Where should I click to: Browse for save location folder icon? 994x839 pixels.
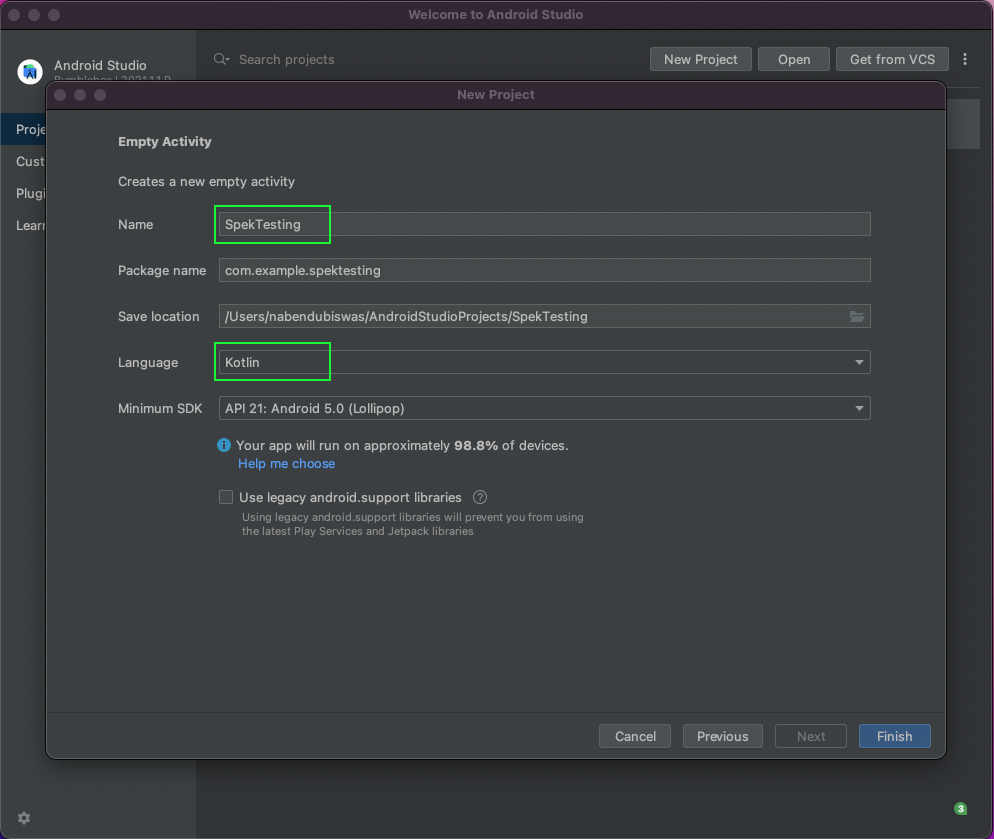click(856, 316)
